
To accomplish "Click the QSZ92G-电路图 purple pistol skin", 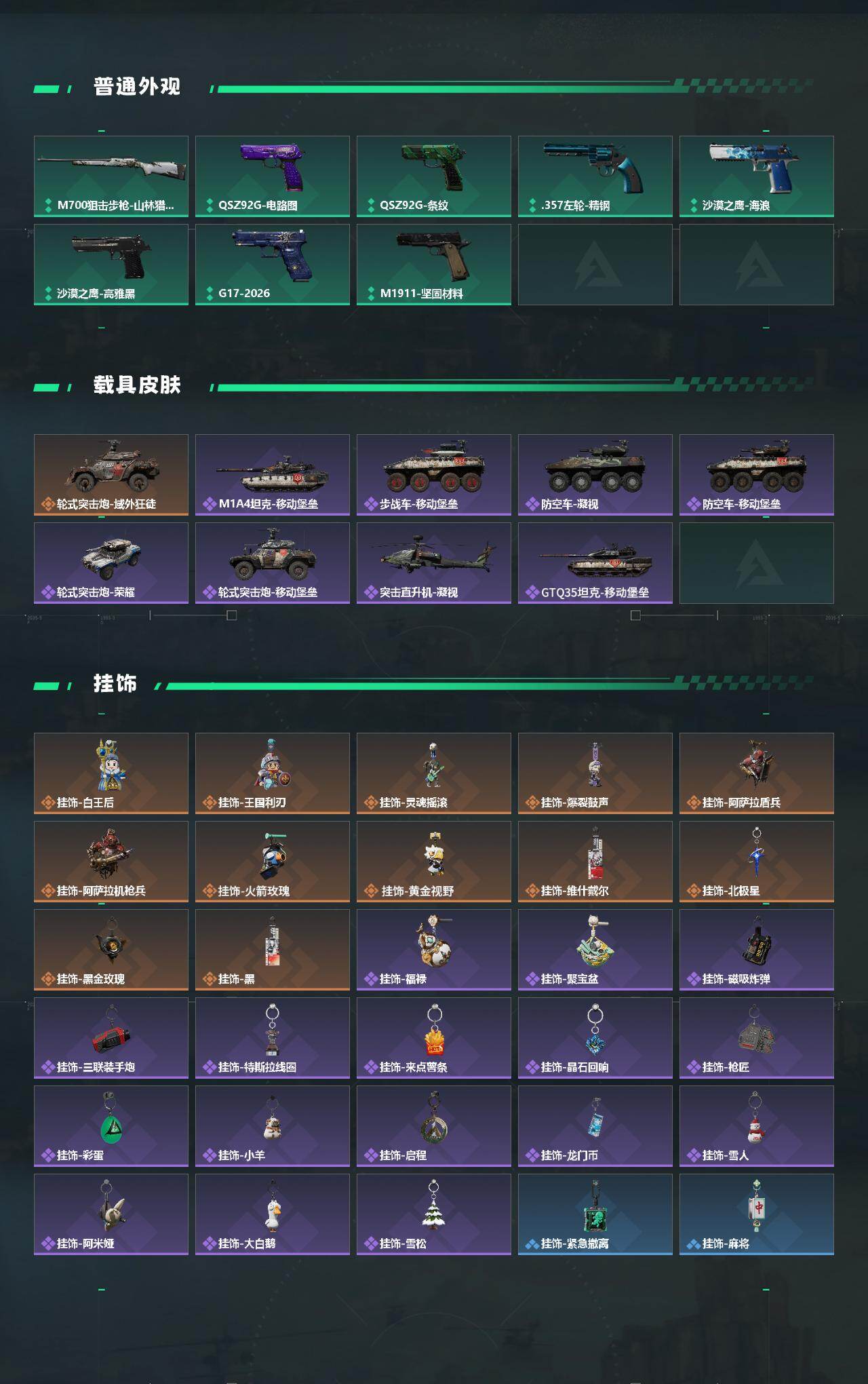I will coord(273,176).
